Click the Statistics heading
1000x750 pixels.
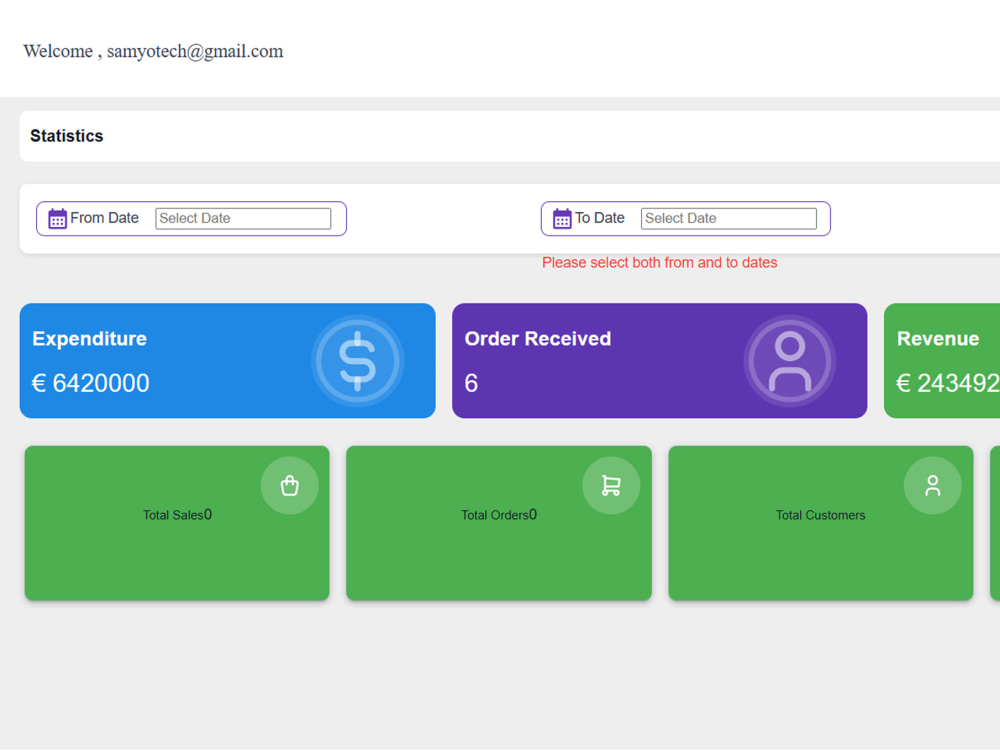point(67,136)
